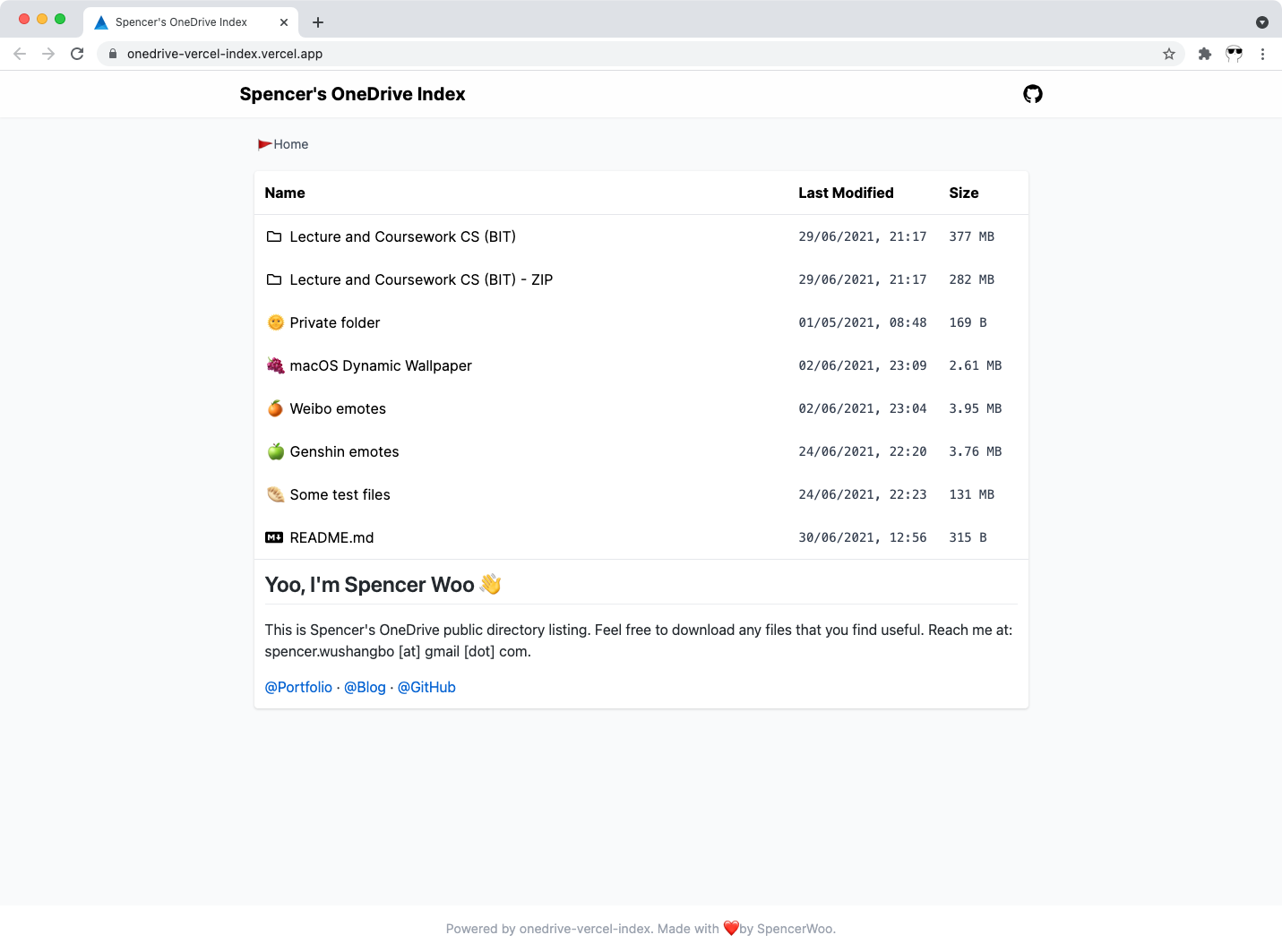Image resolution: width=1282 pixels, height=952 pixels.
Task: Follow the @Portfolio link
Action: (x=298, y=687)
